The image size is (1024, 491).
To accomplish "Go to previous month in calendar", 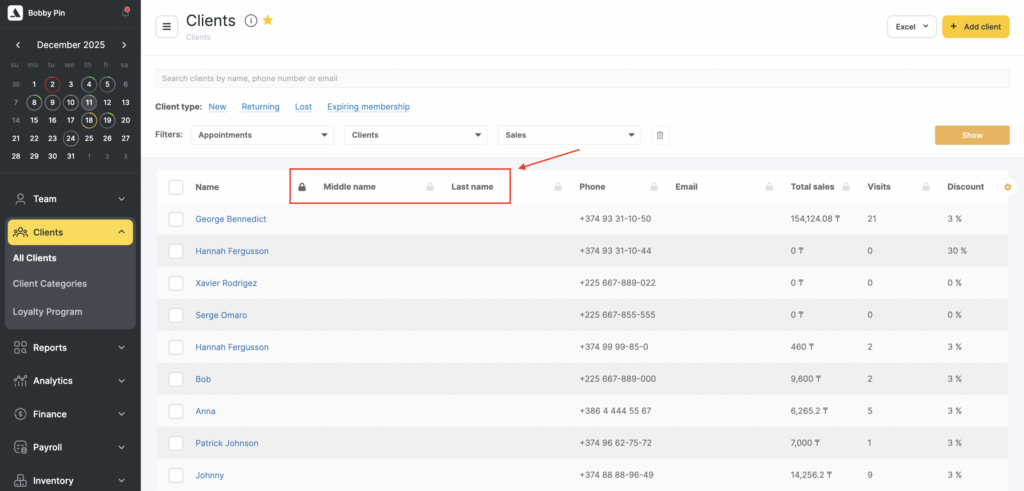I will (18, 45).
